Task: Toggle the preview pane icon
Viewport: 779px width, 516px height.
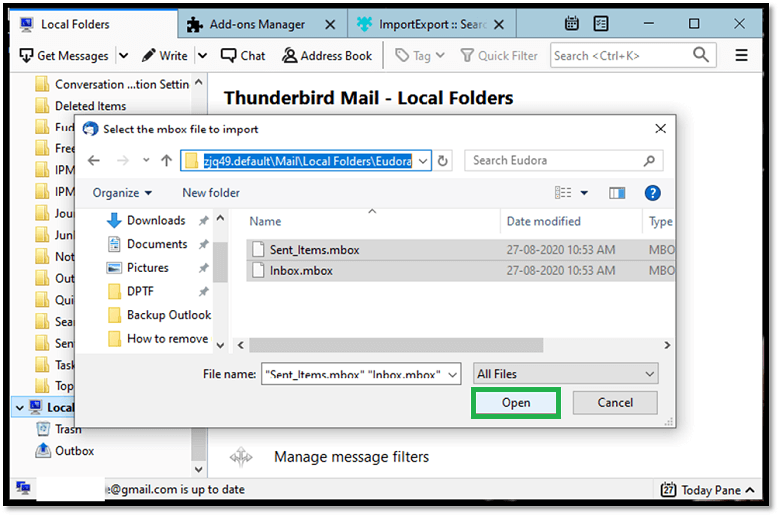Action: (617, 193)
